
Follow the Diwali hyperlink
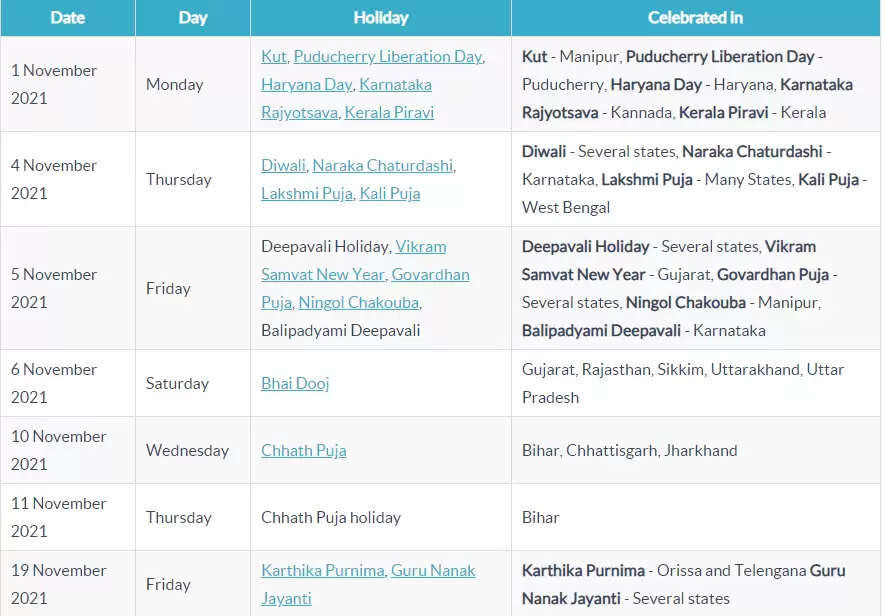coord(283,165)
